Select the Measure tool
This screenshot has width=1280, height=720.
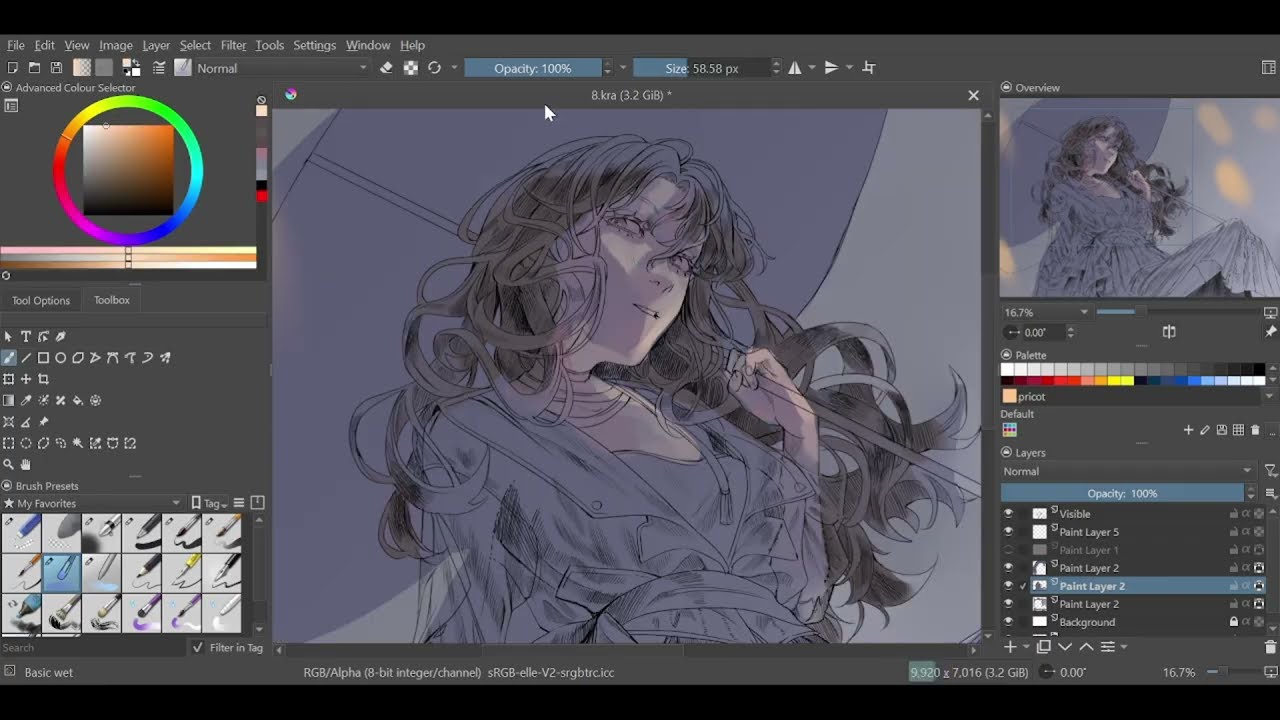click(26, 422)
